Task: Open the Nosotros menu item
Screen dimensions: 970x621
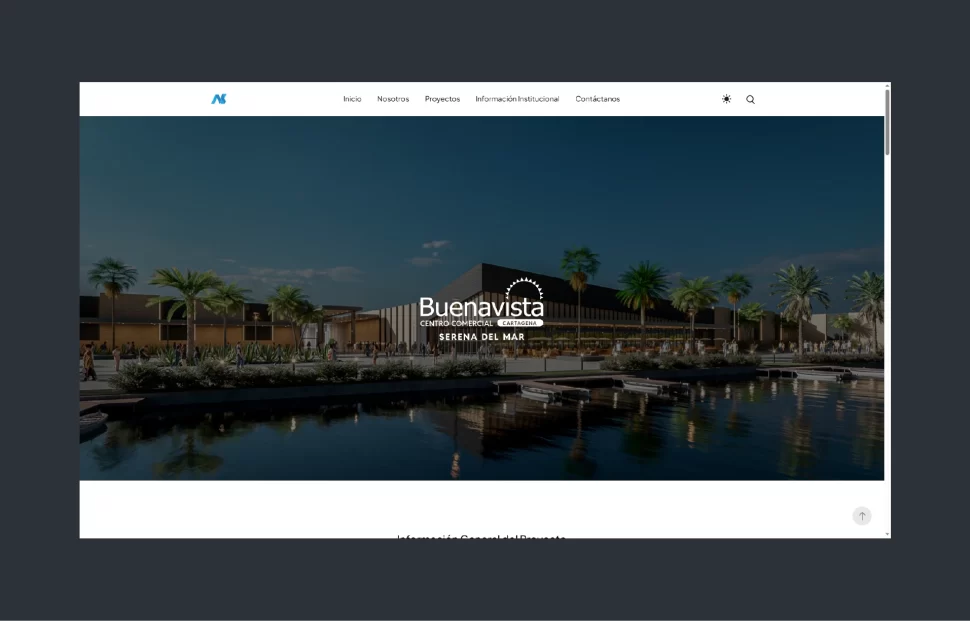Action: click(x=393, y=99)
